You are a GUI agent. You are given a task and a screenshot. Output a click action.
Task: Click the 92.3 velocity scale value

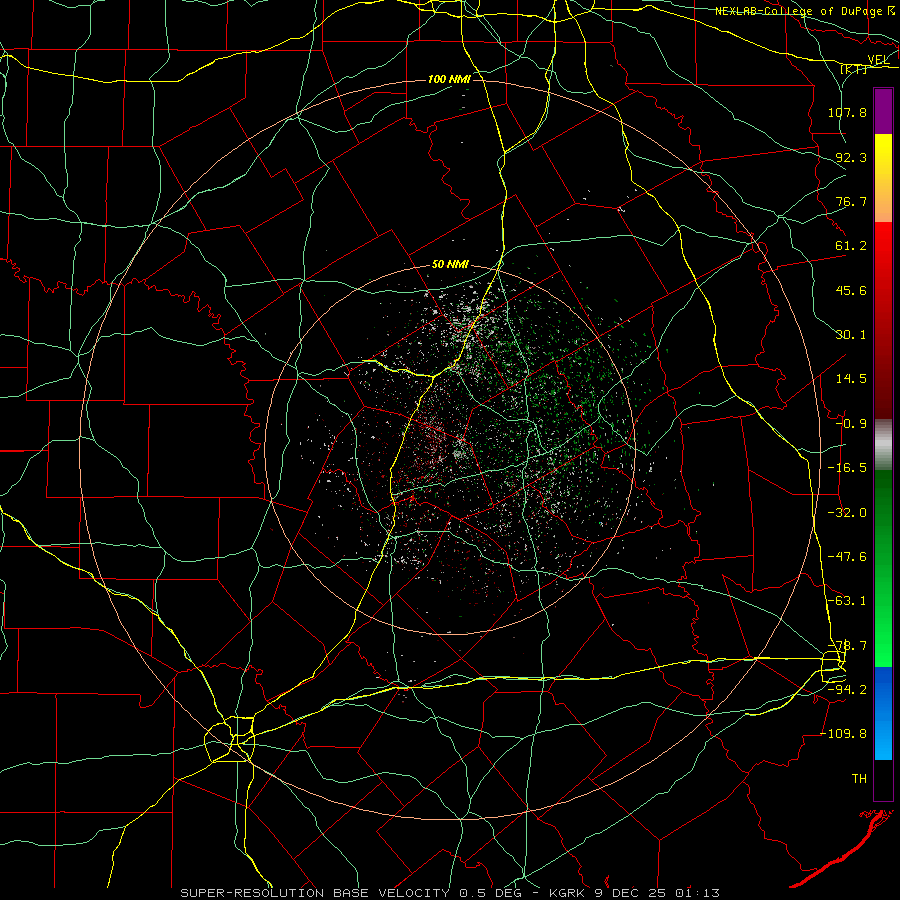click(x=851, y=157)
